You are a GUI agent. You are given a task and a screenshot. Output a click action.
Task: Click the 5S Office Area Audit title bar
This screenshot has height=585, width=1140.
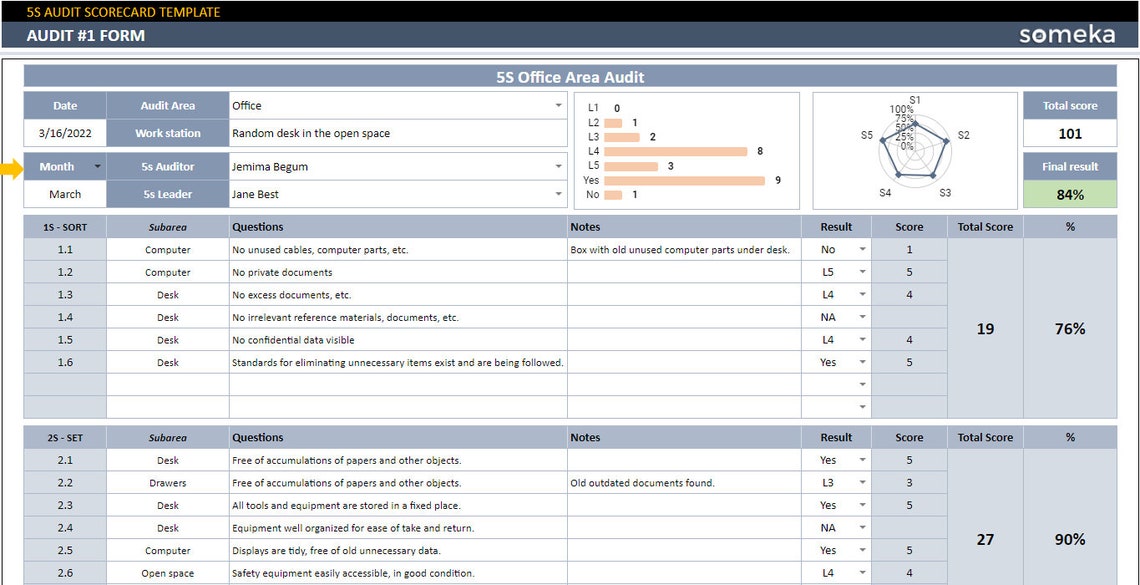pyautogui.click(x=570, y=77)
